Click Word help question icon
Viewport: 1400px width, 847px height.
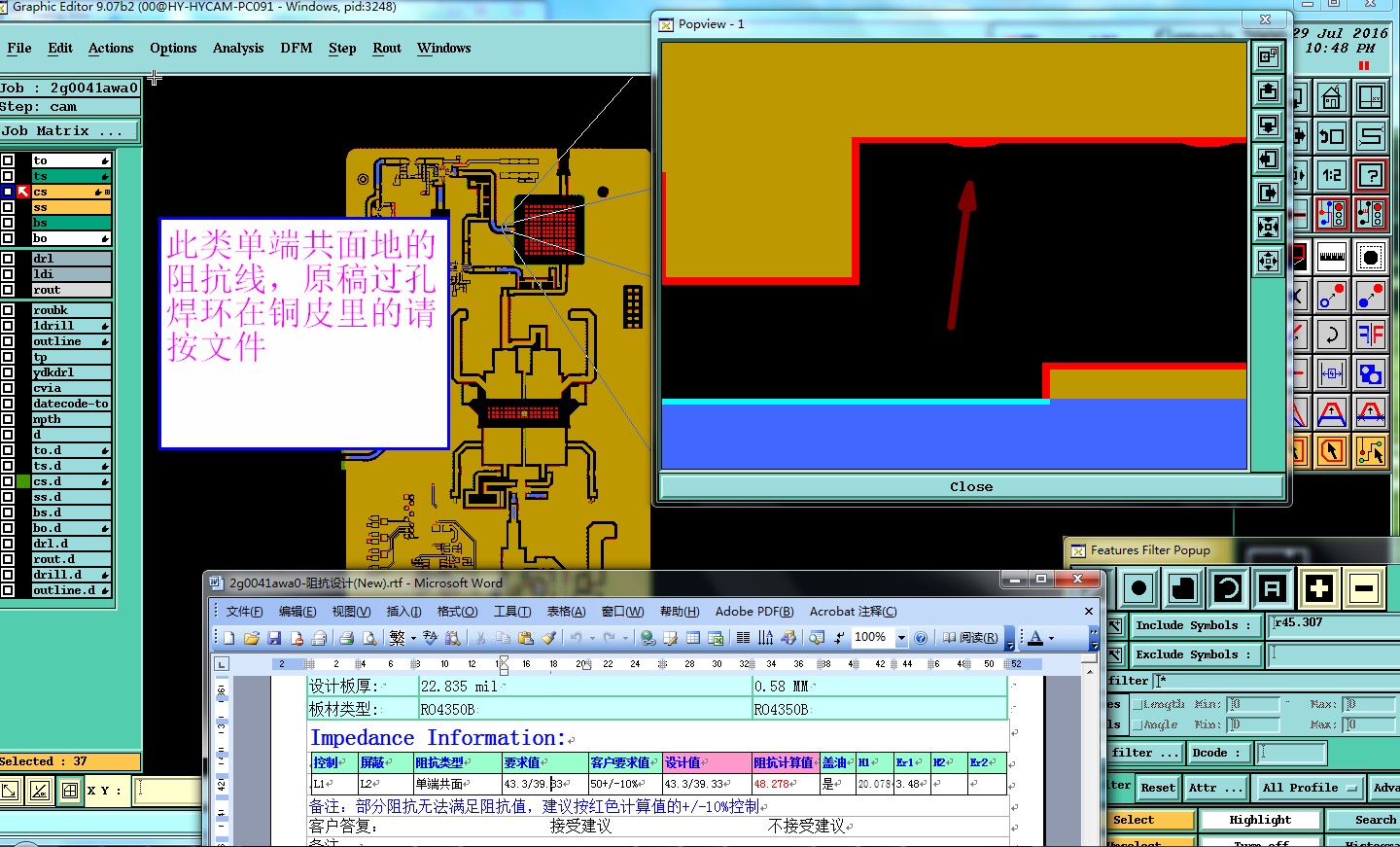click(x=921, y=638)
